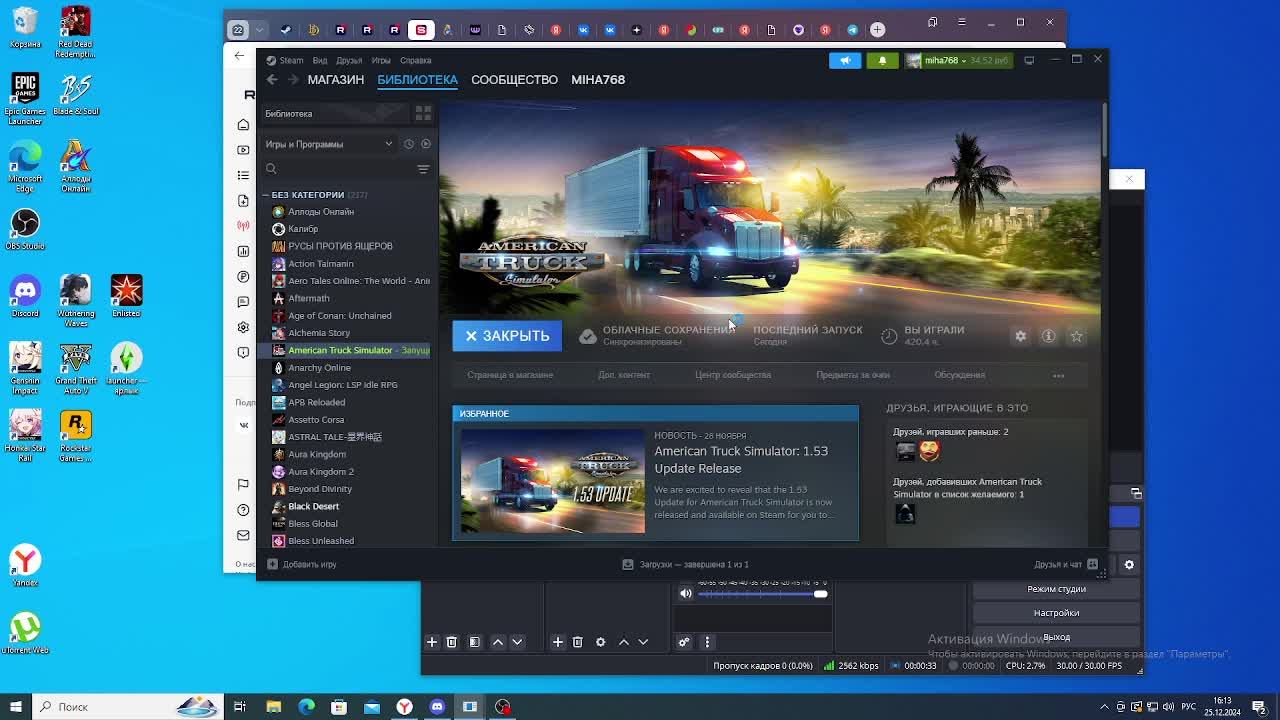This screenshot has width=1280, height=720.
Task: Open the 1.53 Update news thumbnail
Action: (553, 481)
